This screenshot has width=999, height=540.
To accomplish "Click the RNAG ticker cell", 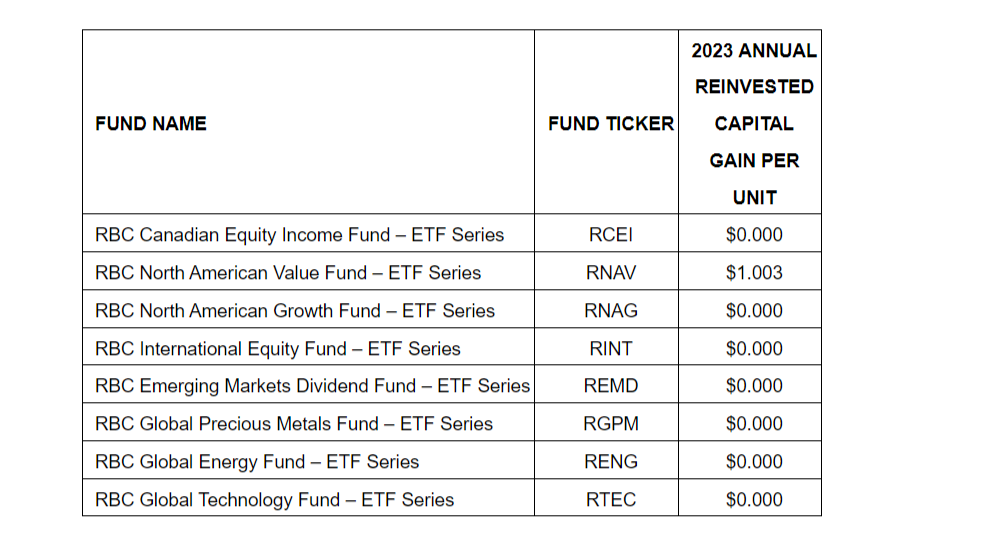I will [x=610, y=311].
